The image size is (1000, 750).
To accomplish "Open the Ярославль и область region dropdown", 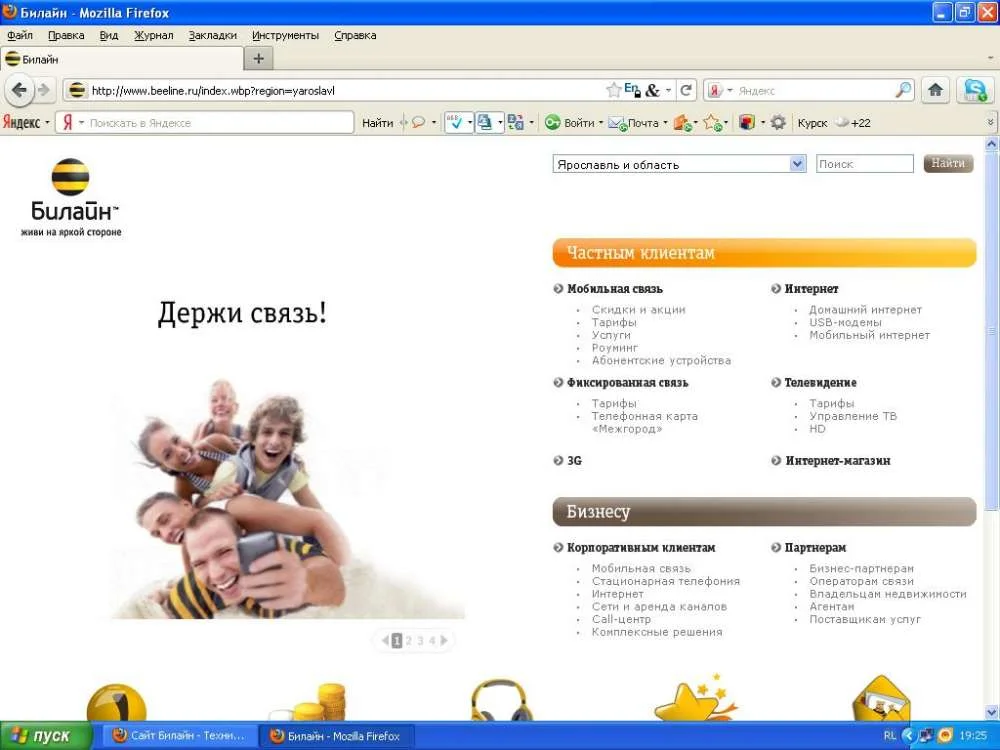I will 679,165.
